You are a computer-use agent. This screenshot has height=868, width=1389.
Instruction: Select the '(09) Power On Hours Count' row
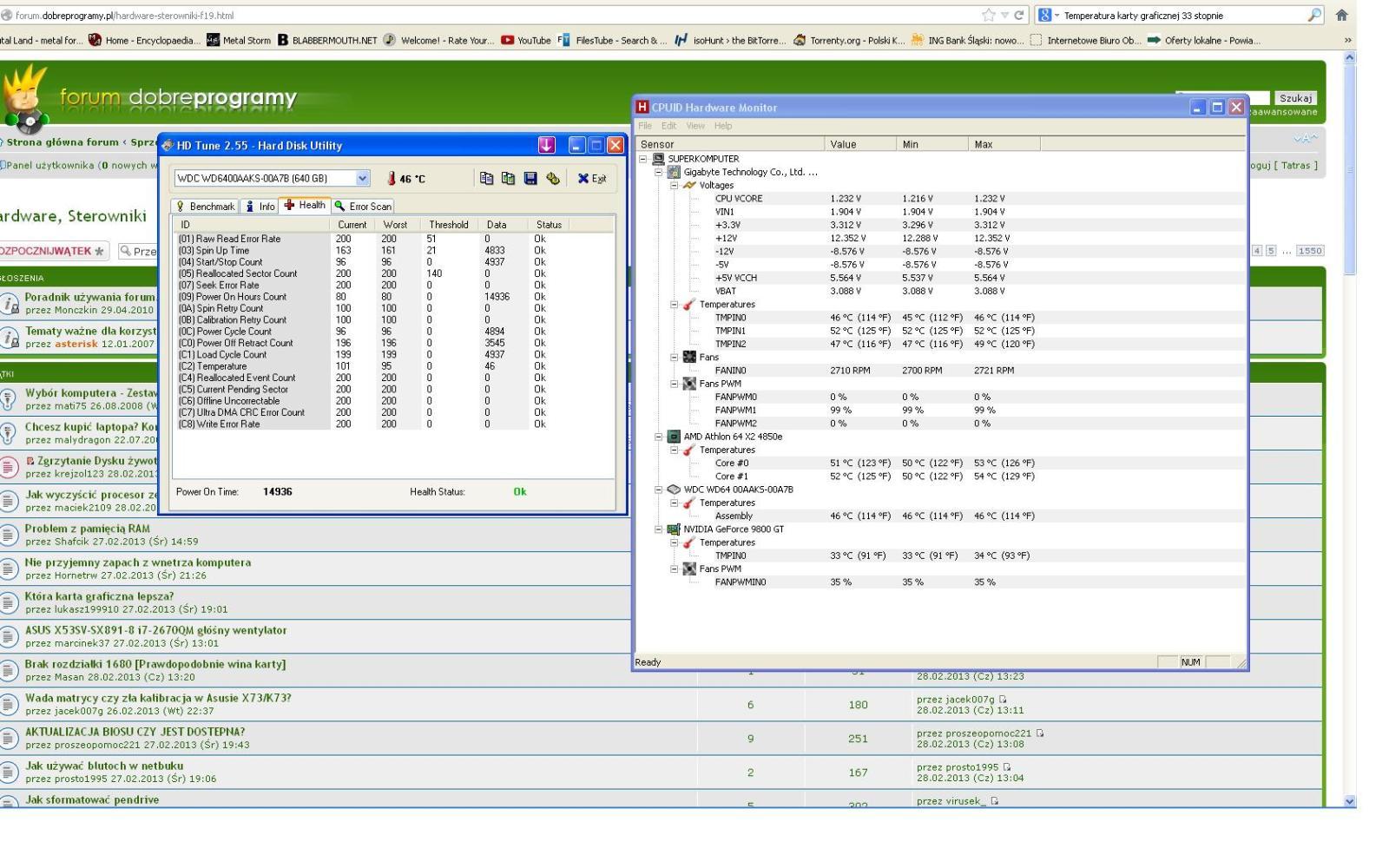click(x=392, y=297)
